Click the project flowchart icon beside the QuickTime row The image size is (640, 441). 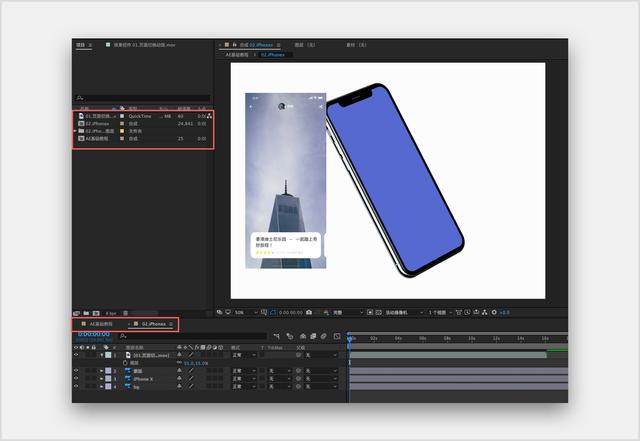click(x=209, y=116)
